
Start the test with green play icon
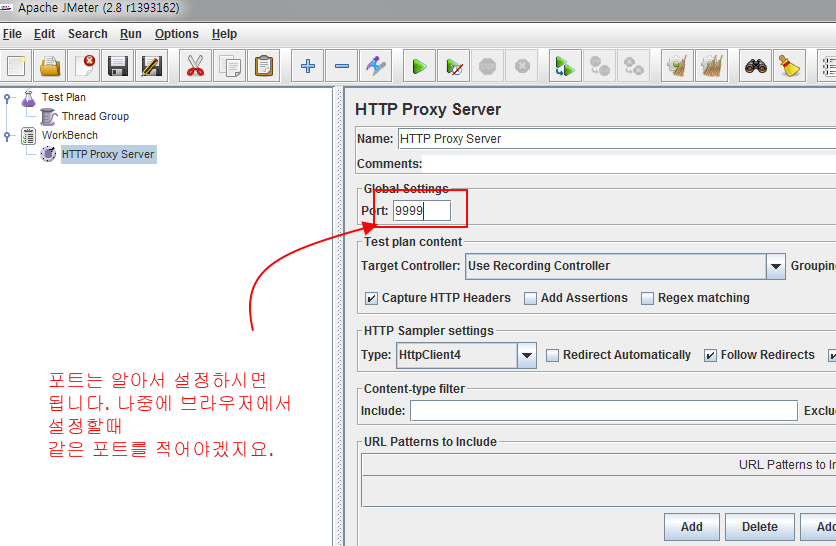pos(420,67)
